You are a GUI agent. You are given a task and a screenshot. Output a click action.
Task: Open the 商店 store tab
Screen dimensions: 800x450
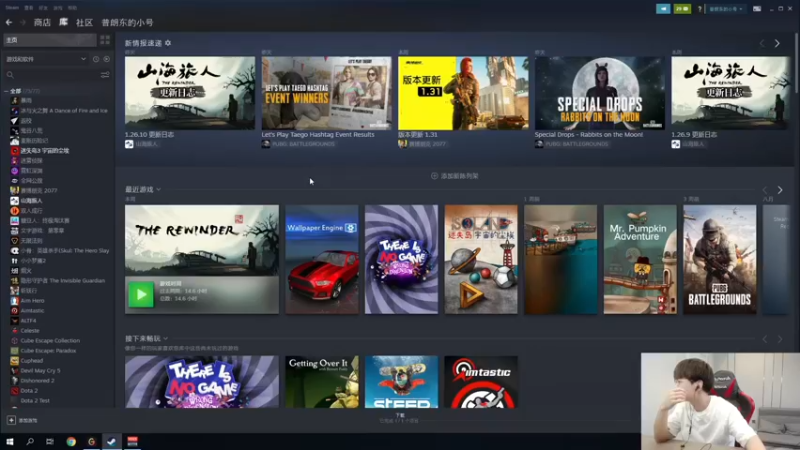42,22
